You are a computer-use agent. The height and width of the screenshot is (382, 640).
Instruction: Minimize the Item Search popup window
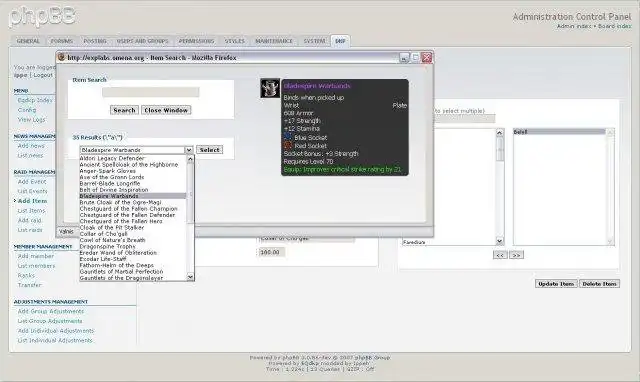pyautogui.click(x=404, y=58)
